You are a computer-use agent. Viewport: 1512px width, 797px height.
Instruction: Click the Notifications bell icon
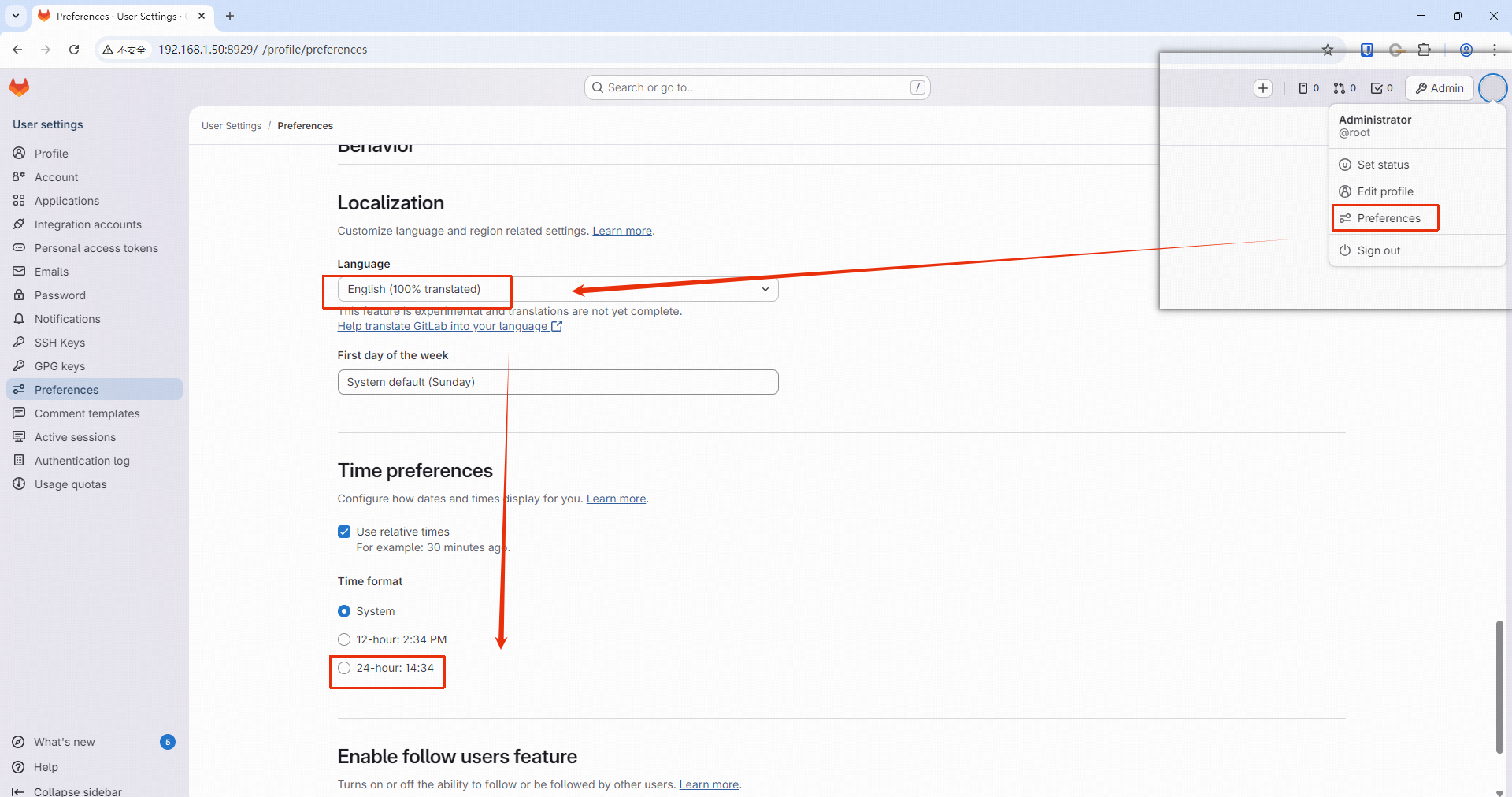[x=19, y=318]
